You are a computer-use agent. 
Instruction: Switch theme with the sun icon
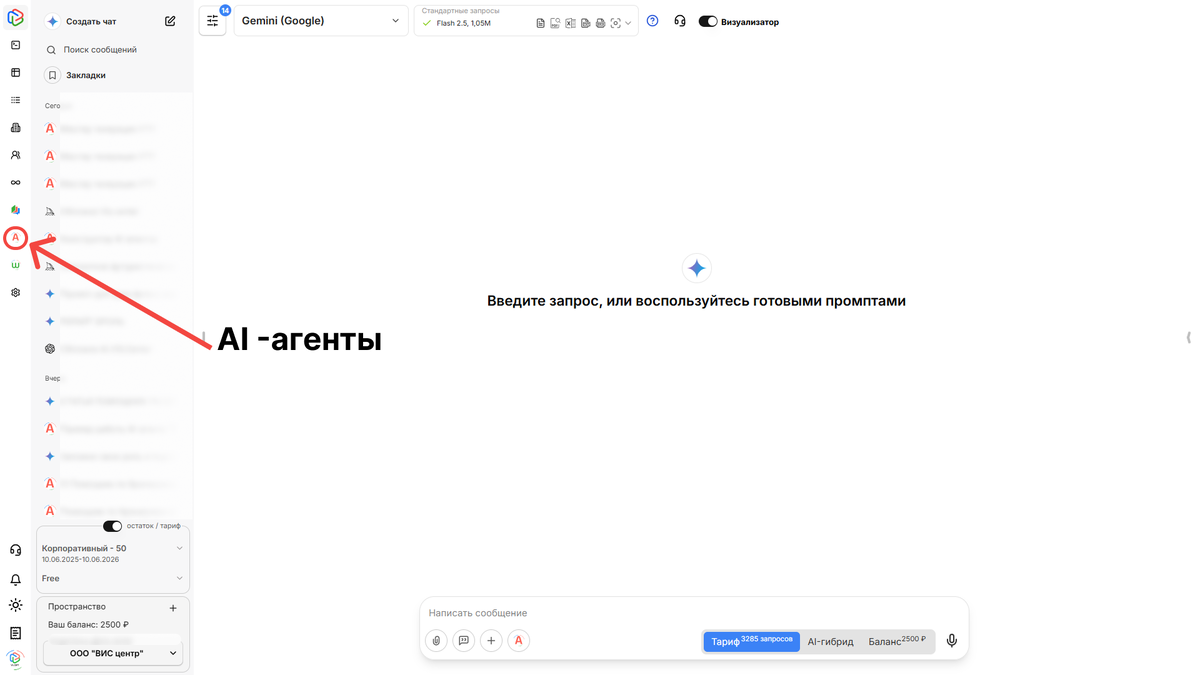pyautogui.click(x=15, y=605)
